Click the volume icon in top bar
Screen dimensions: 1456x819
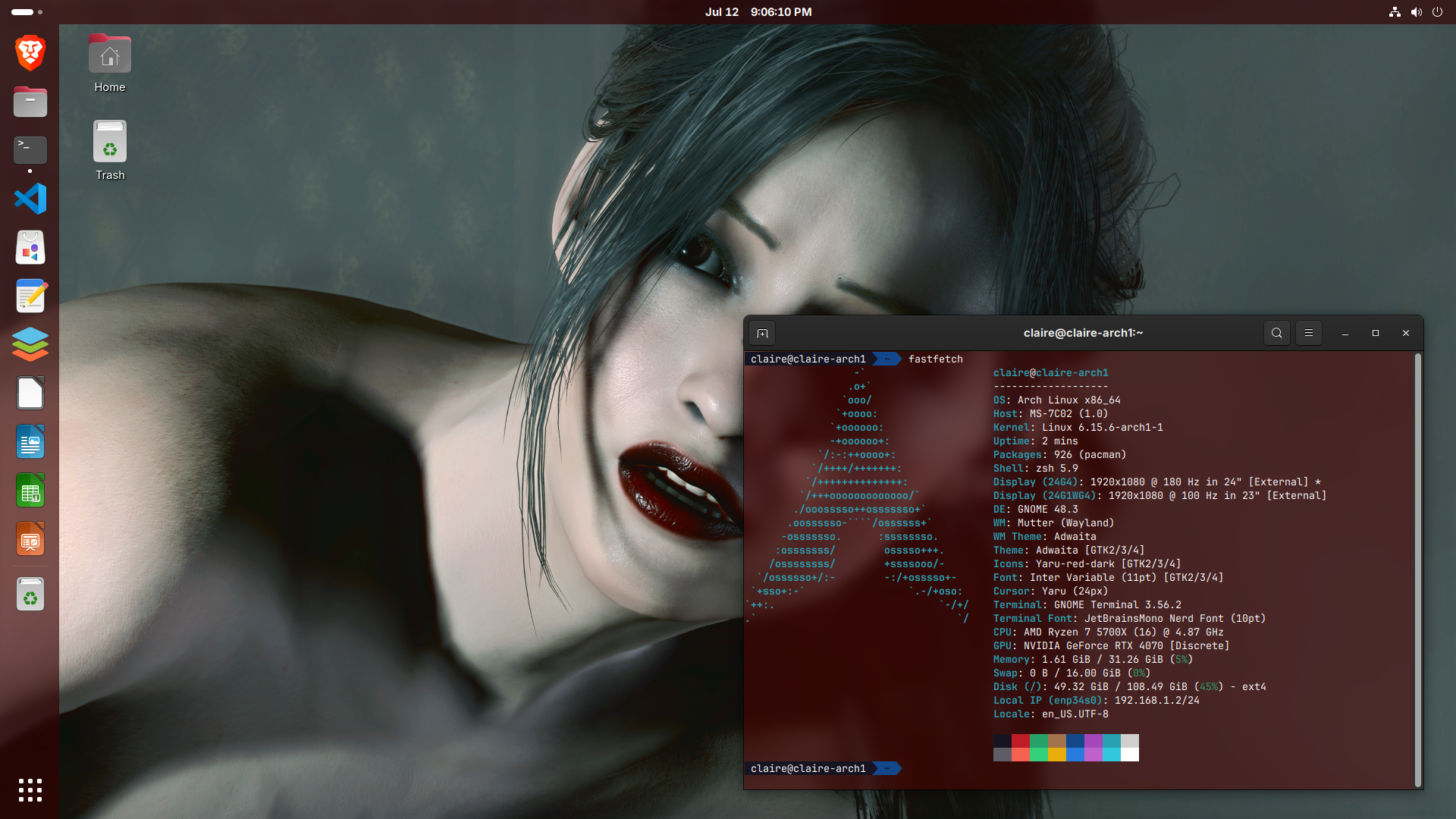click(1416, 12)
